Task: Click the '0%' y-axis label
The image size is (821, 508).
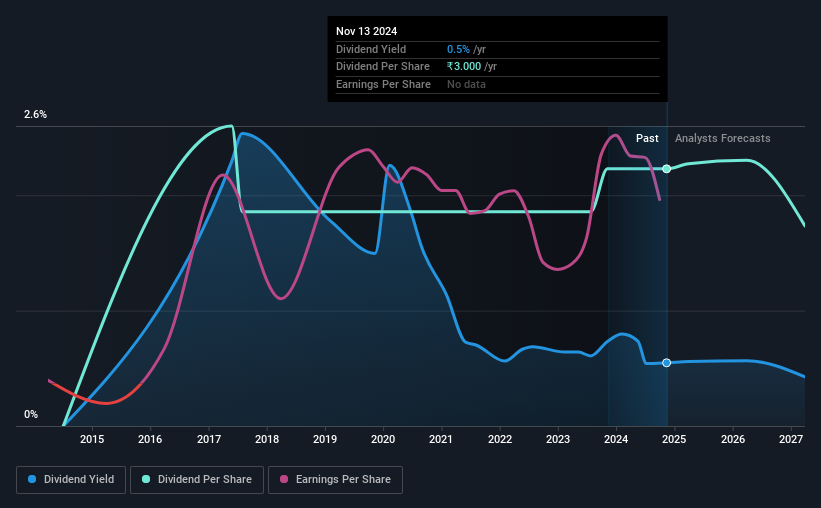Action: [x=31, y=414]
